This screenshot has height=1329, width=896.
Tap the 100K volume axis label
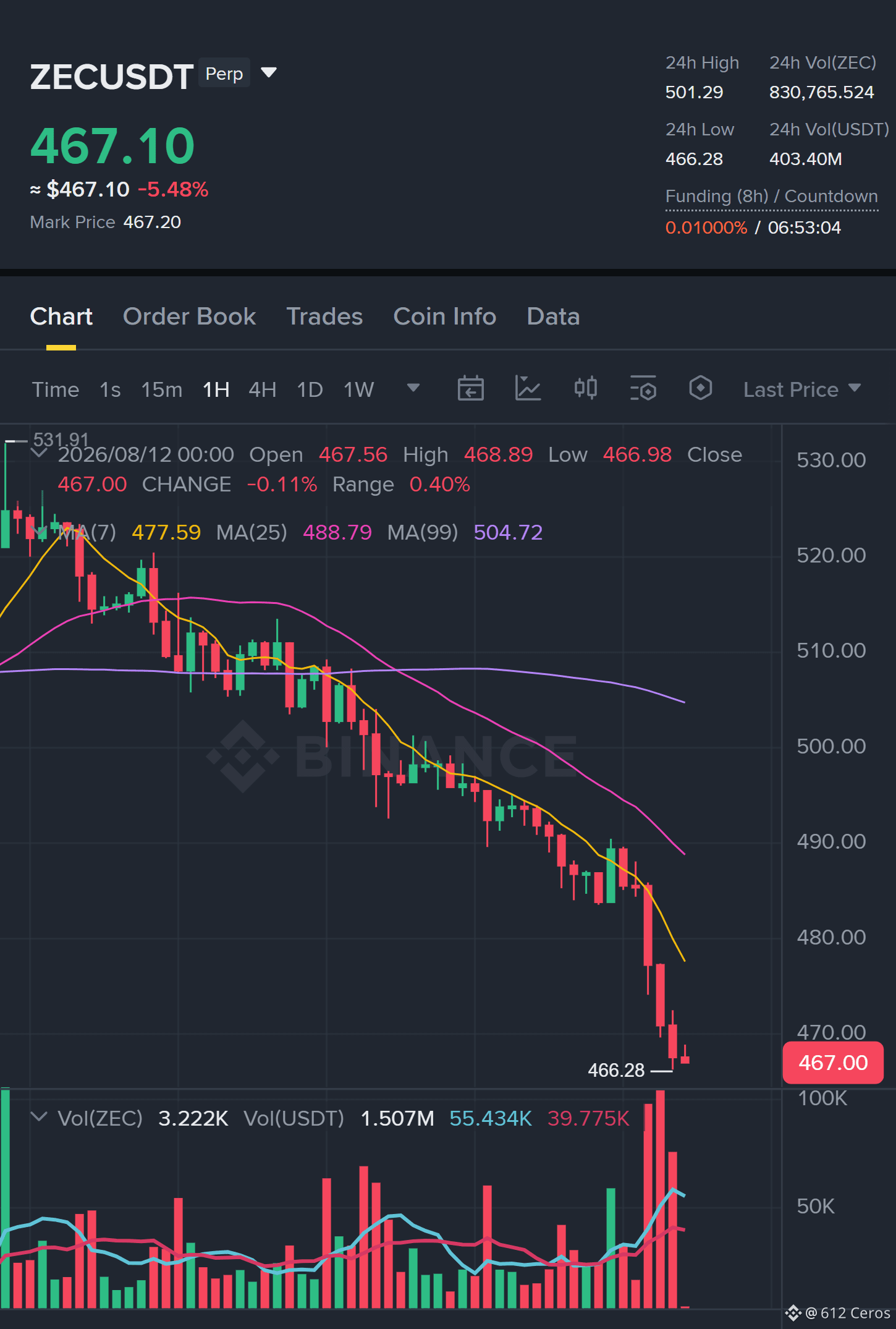[822, 1098]
